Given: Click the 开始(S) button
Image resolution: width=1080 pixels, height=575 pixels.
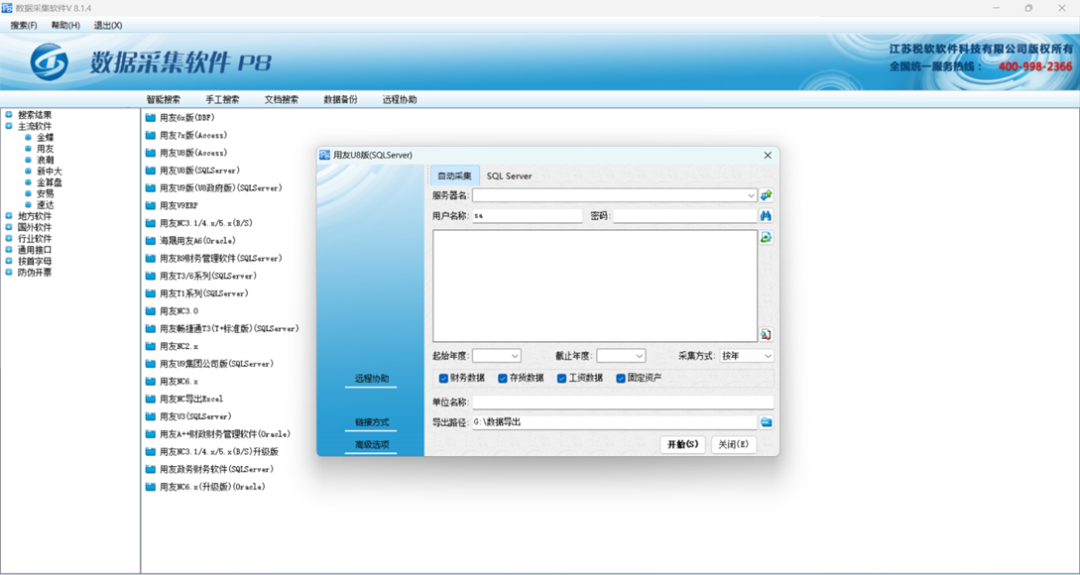Looking at the screenshot, I should click(x=683, y=445).
